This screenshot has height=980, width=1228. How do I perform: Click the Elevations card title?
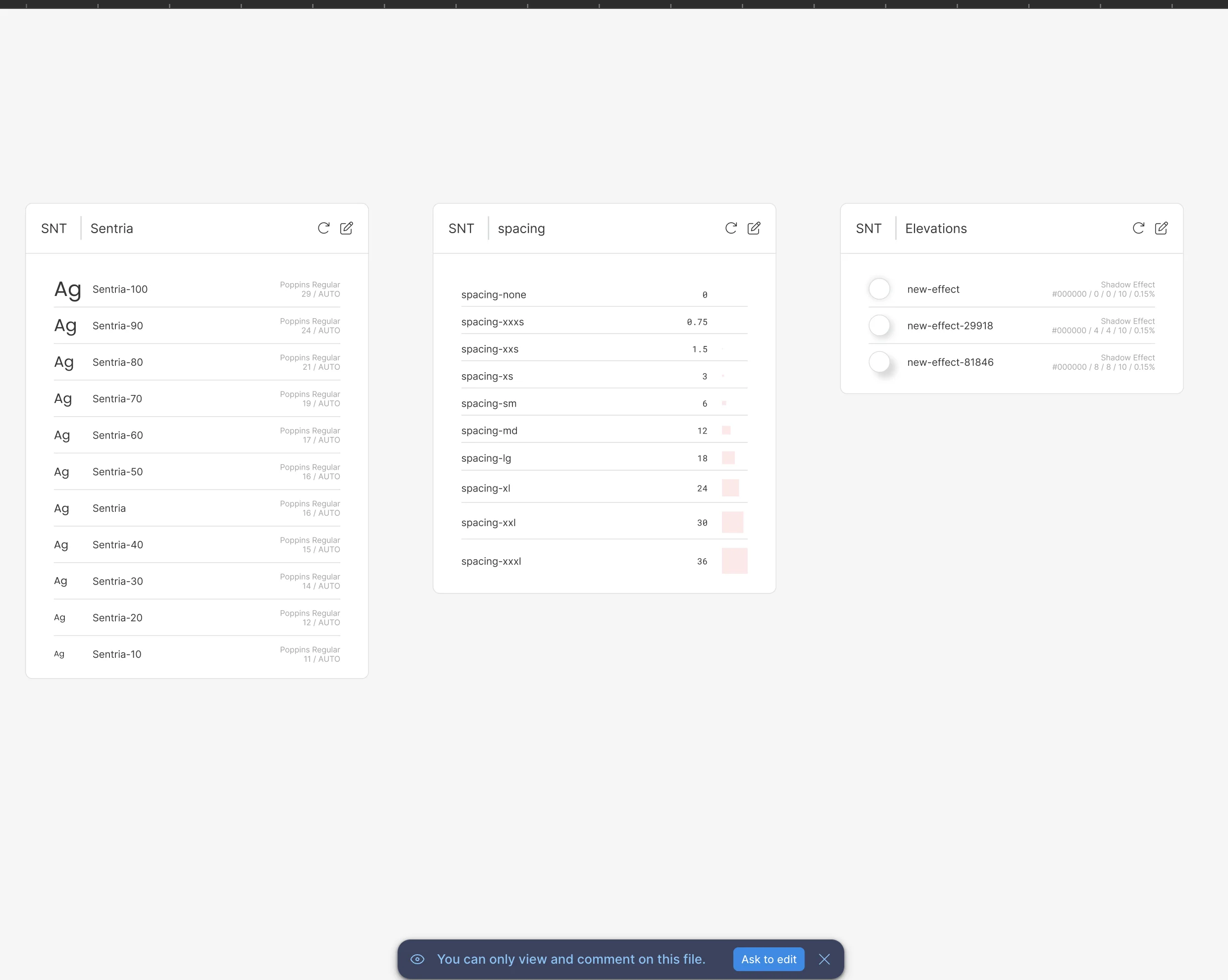point(936,228)
